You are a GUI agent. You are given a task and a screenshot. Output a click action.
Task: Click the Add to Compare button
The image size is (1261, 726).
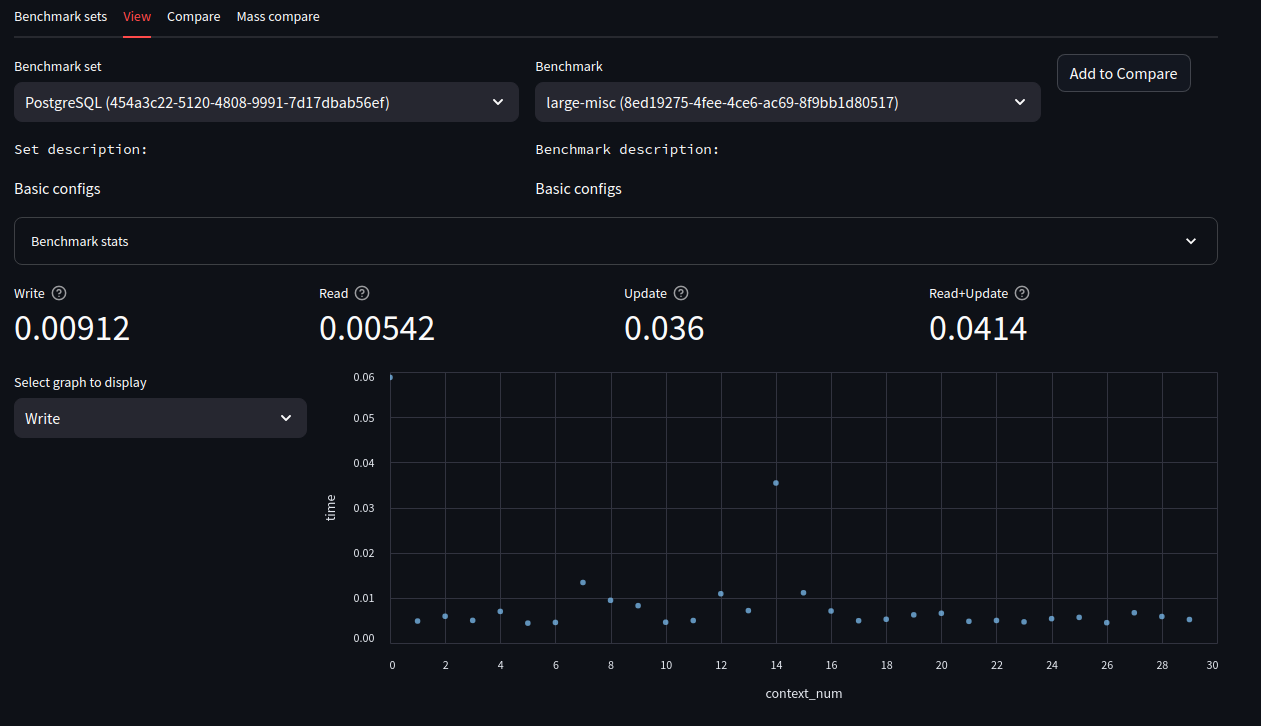click(1123, 73)
